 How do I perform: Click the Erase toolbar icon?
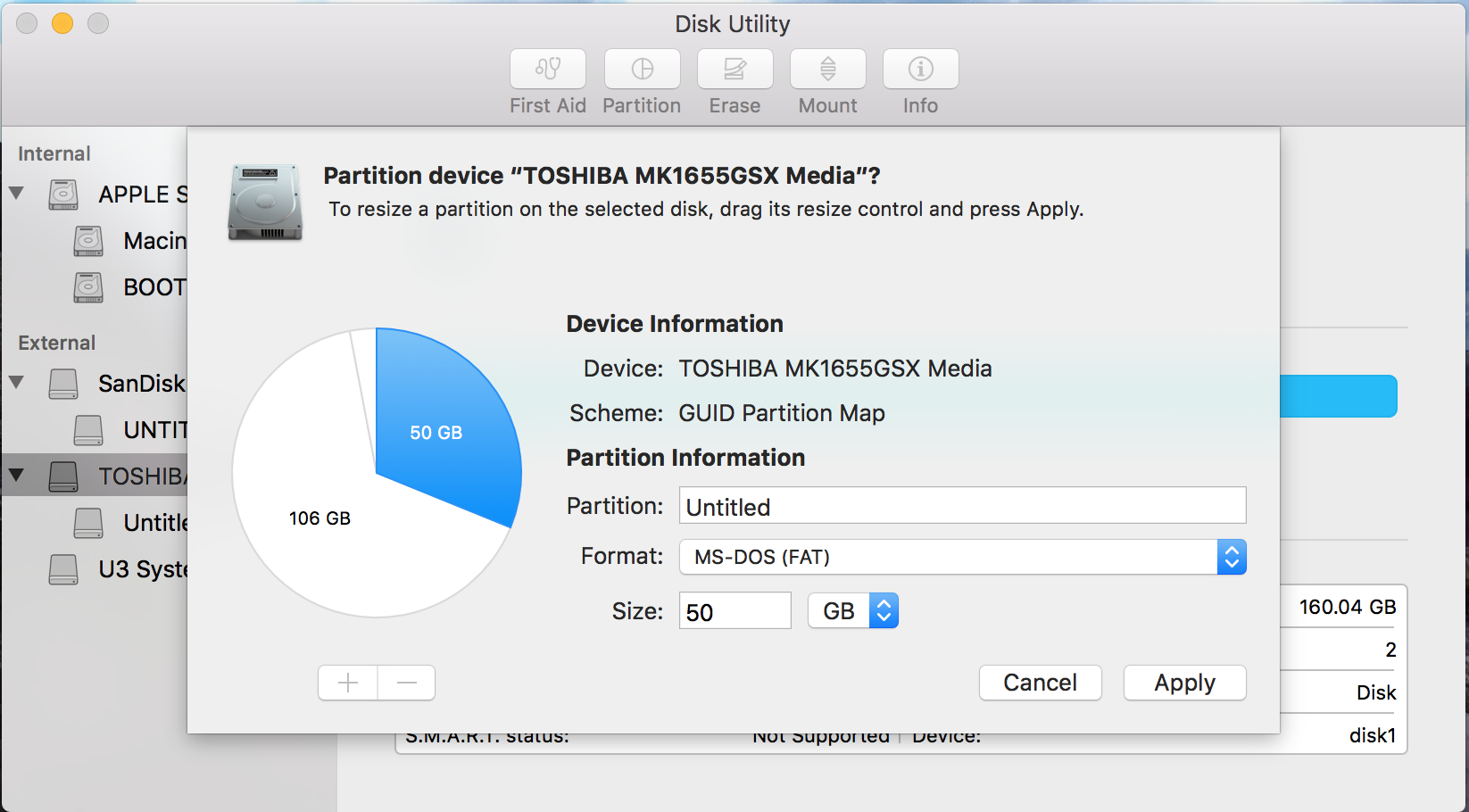pos(735,69)
